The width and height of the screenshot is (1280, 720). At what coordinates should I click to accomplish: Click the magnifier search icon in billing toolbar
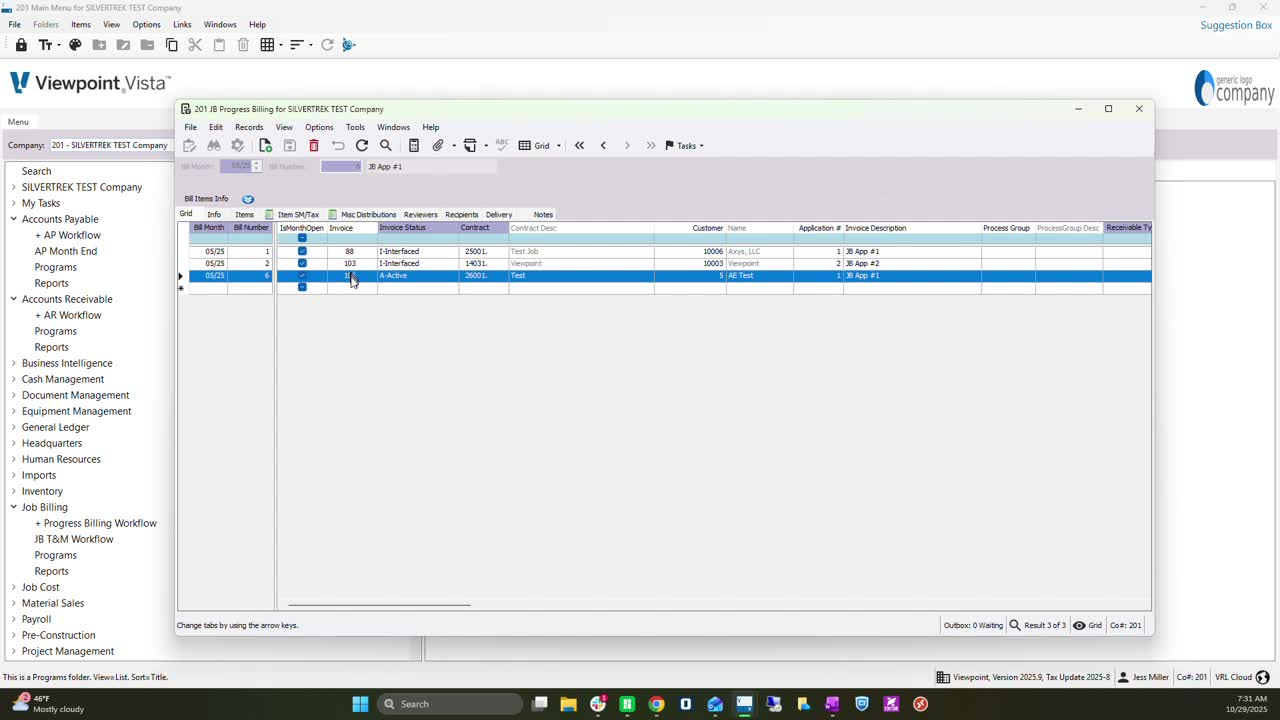click(x=386, y=146)
